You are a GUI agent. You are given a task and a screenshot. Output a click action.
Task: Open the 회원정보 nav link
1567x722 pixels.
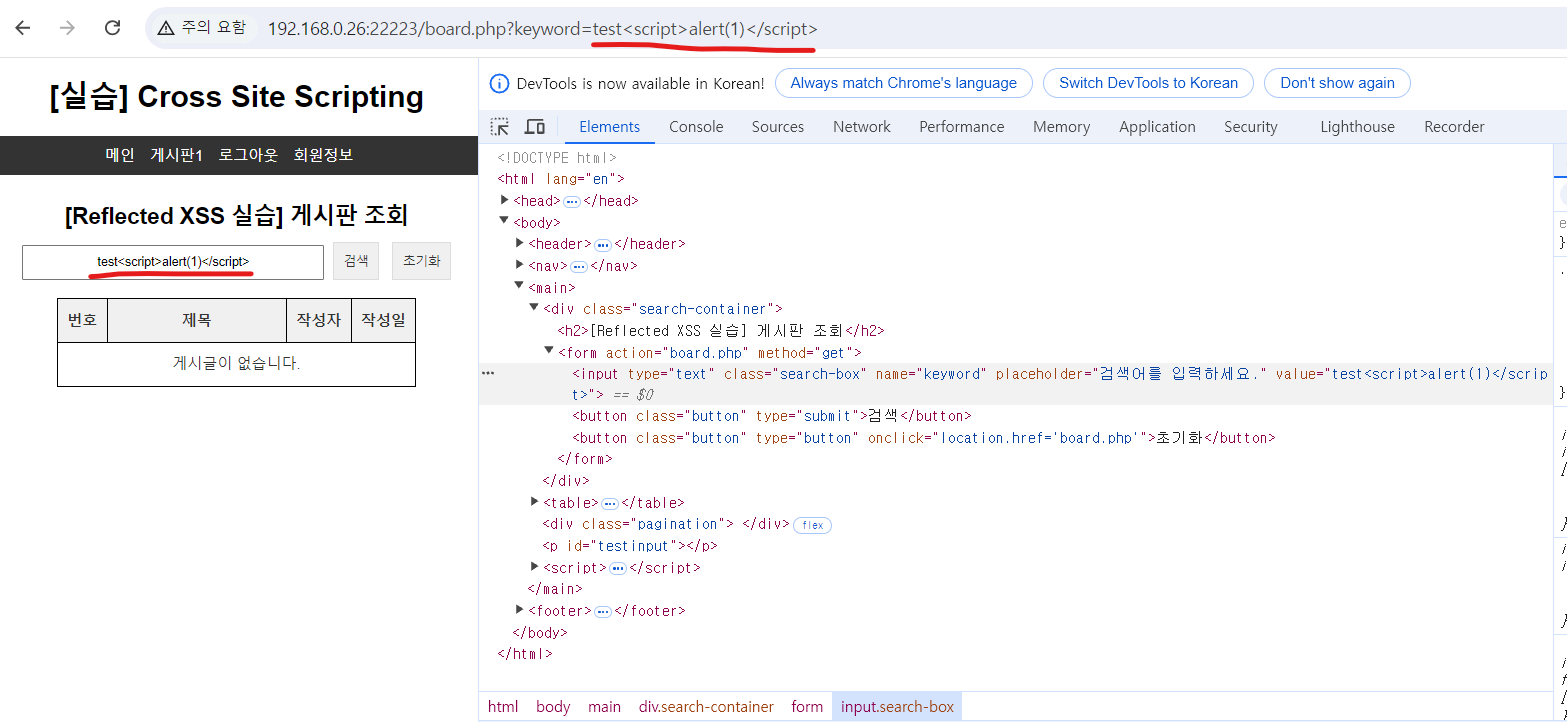pos(323,155)
